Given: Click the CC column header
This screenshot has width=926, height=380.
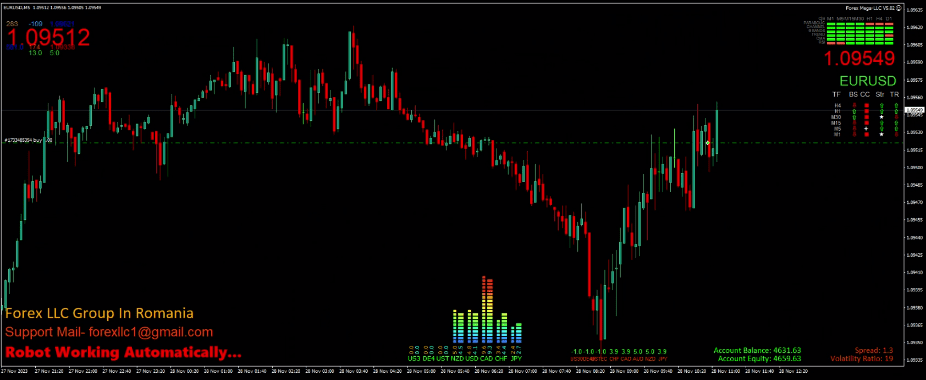Looking at the screenshot, I should (x=865, y=94).
